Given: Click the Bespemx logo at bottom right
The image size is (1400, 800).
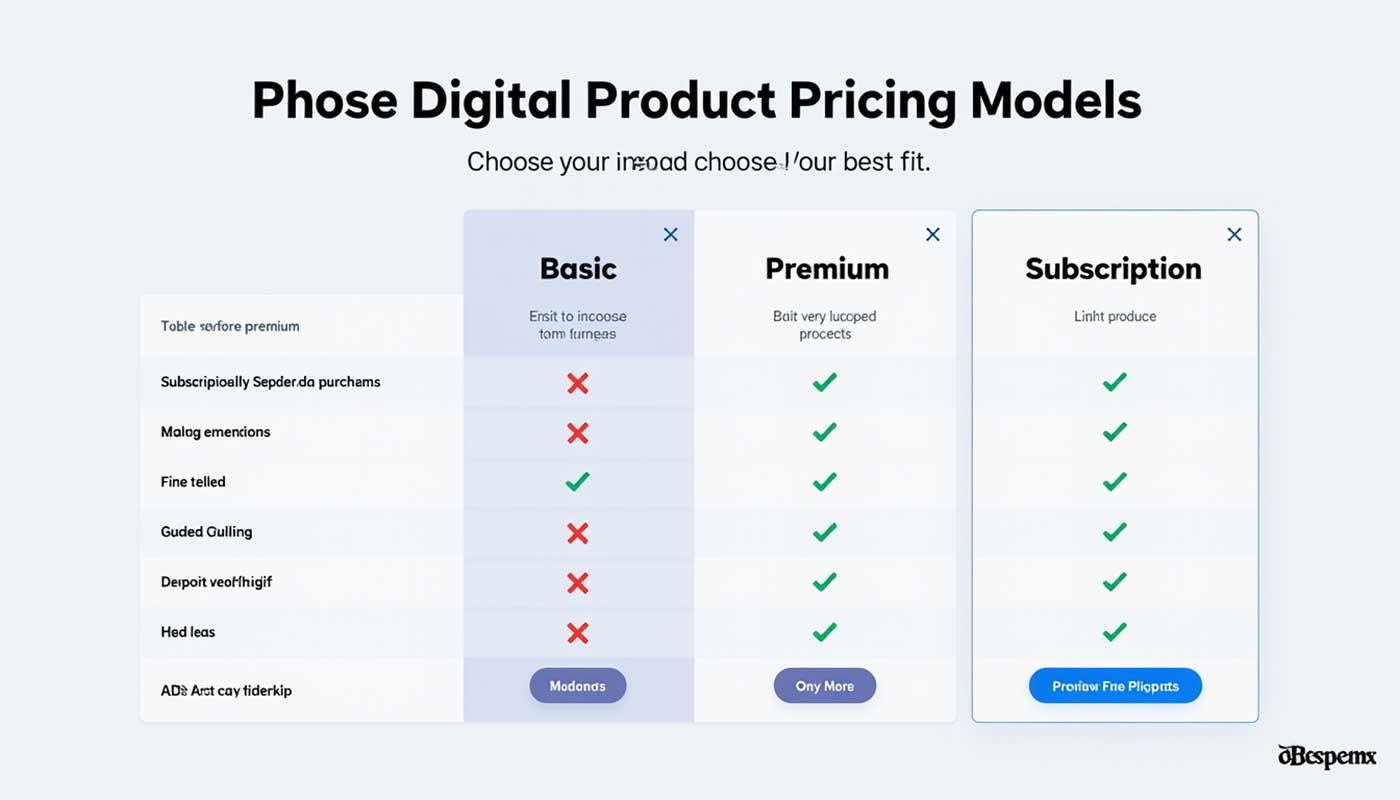Looking at the screenshot, I should pyautogui.click(x=1327, y=756).
